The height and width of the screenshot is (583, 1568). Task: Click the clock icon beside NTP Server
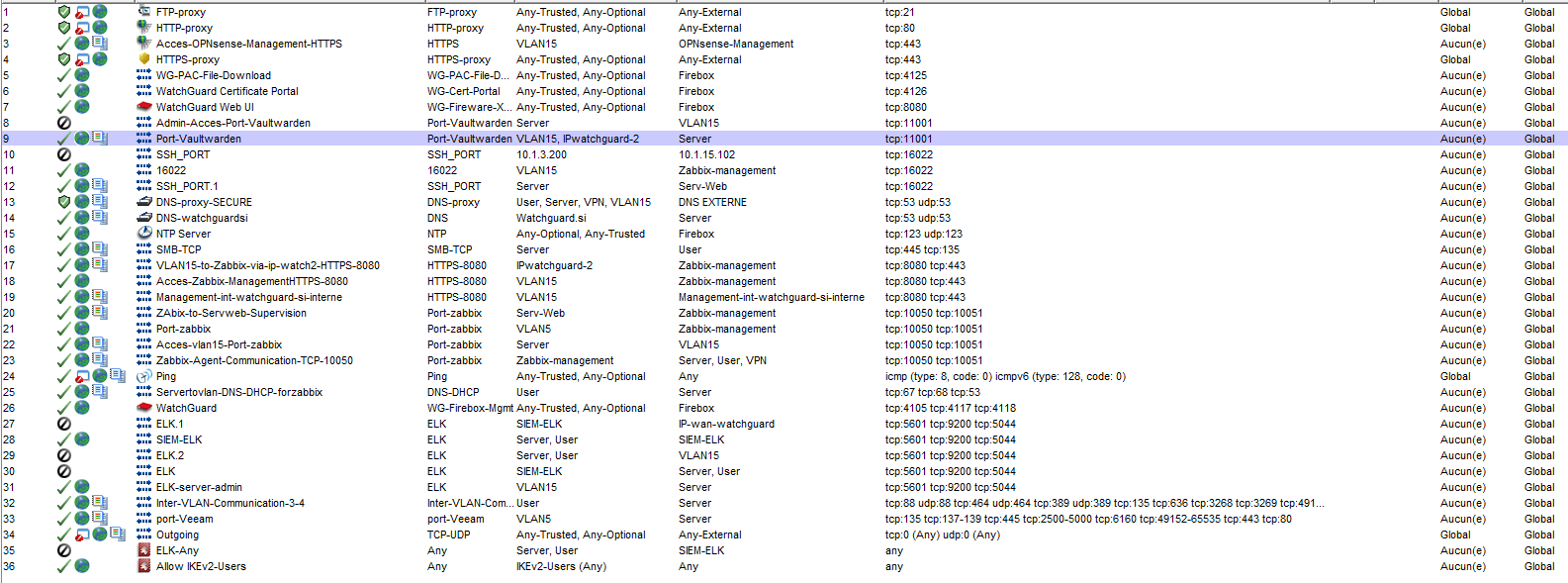[x=144, y=234]
